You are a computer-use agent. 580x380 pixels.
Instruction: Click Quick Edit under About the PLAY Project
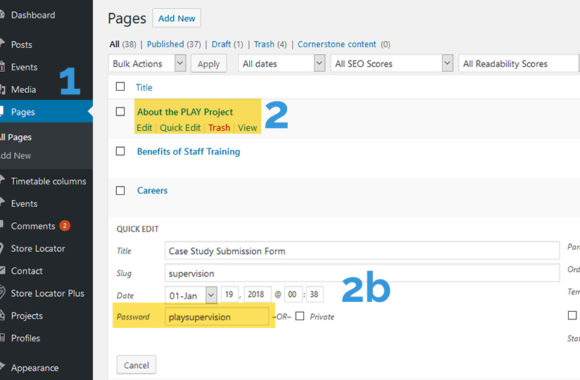180,128
